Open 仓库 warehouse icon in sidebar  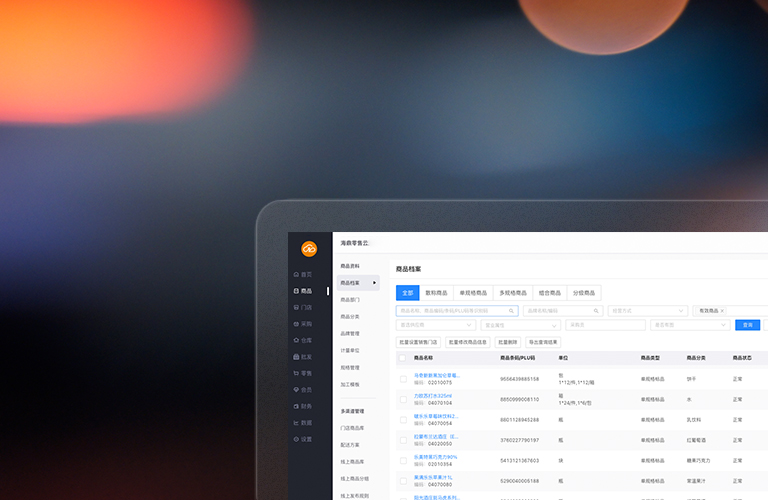click(296, 340)
